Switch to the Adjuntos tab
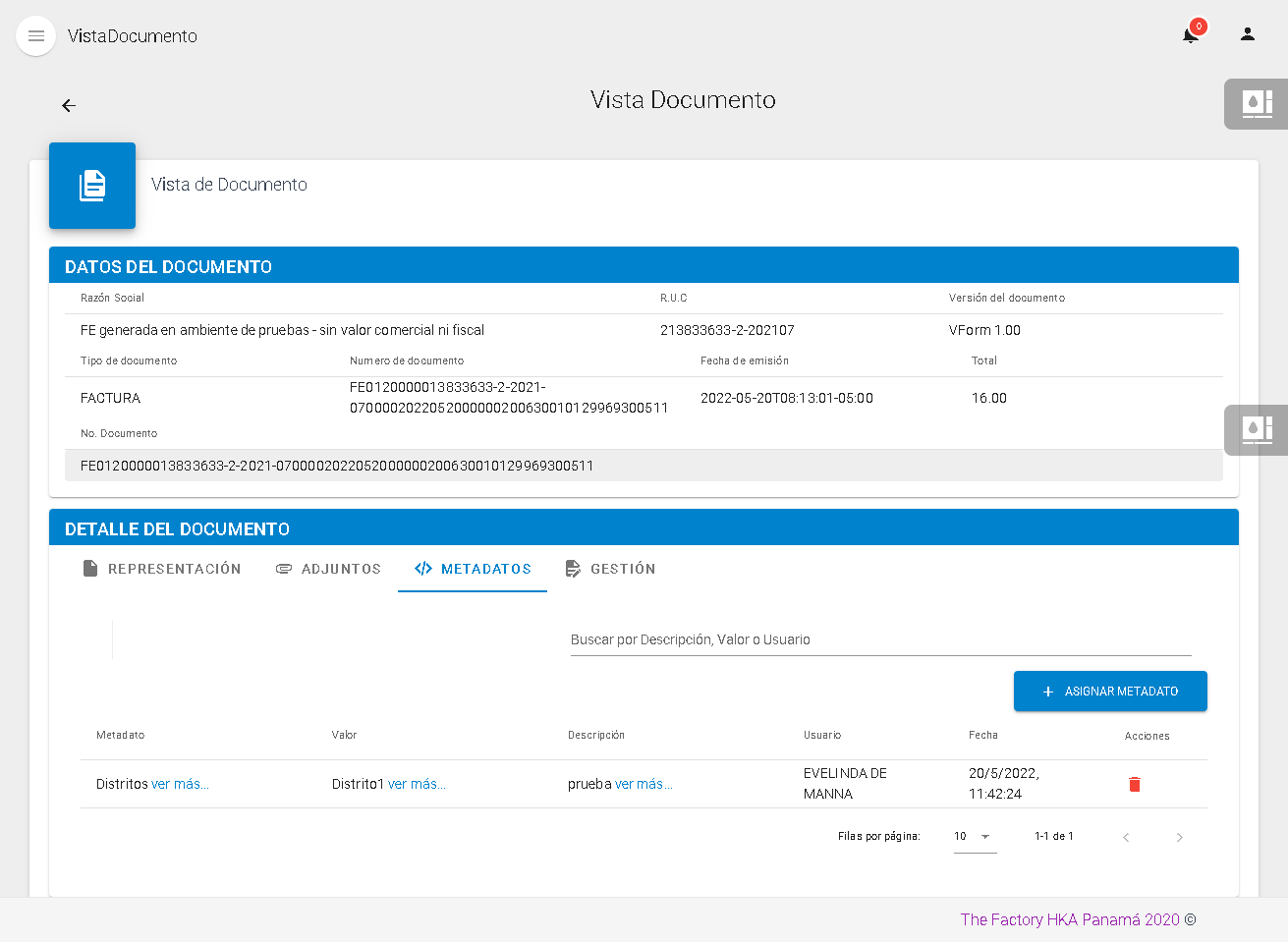1288x942 pixels. point(328,569)
